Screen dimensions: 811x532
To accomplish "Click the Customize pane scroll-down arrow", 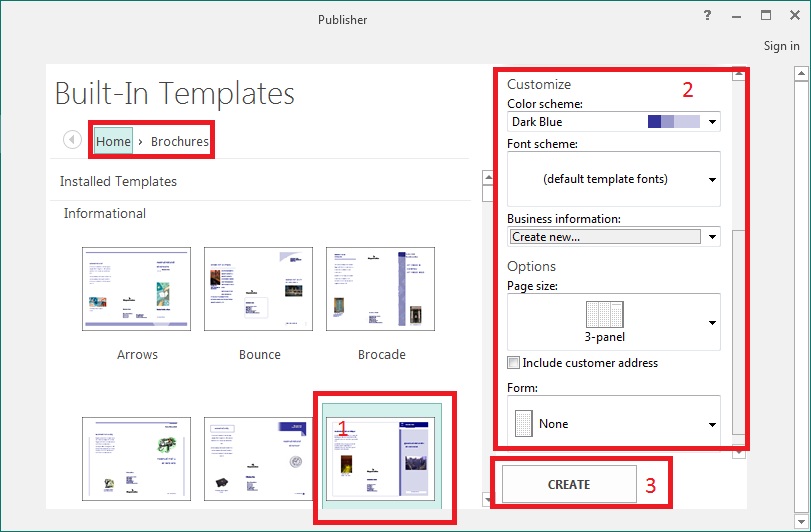I will click(739, 453).
